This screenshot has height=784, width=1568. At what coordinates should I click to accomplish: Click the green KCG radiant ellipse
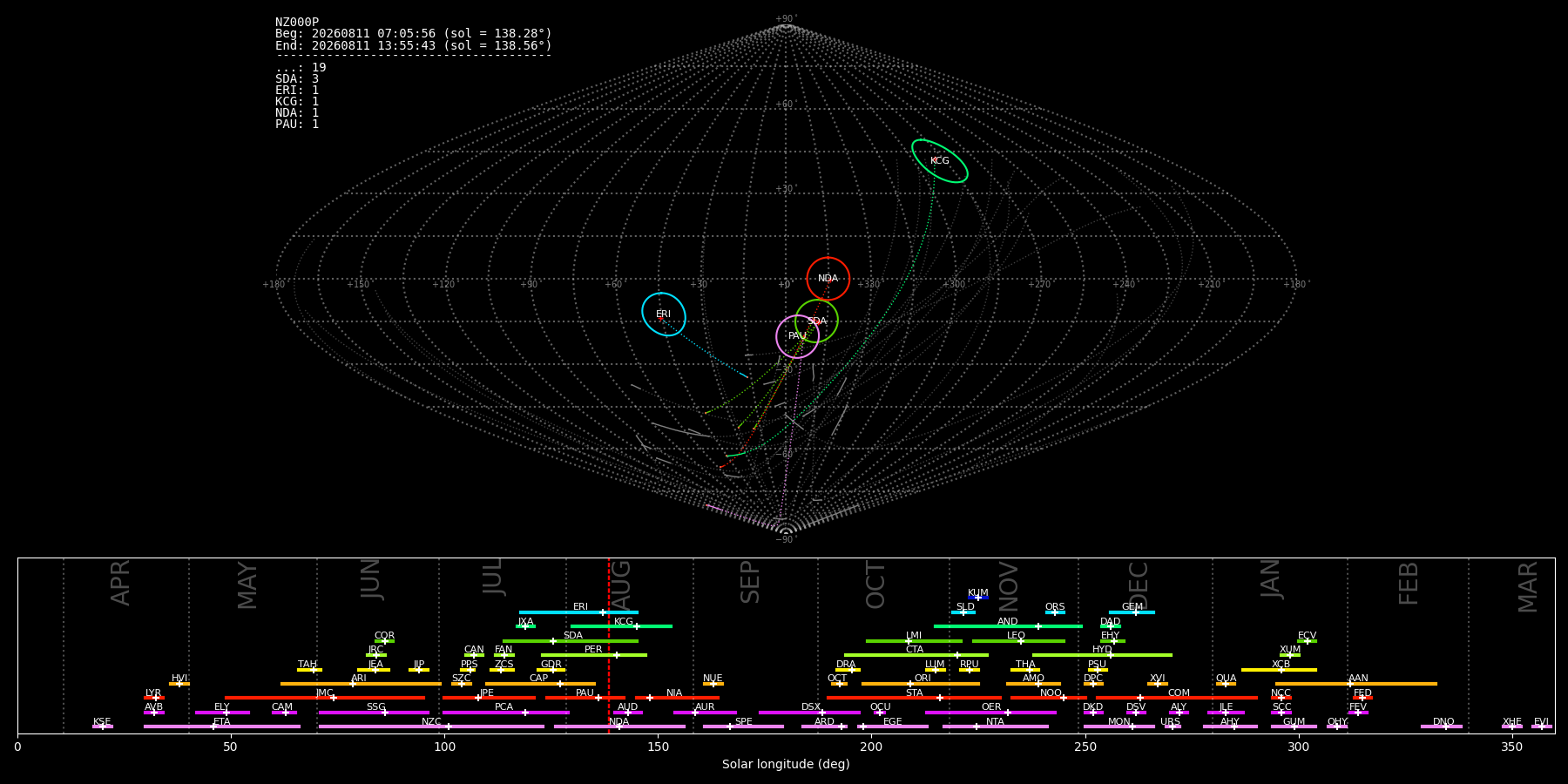point(940,161)
